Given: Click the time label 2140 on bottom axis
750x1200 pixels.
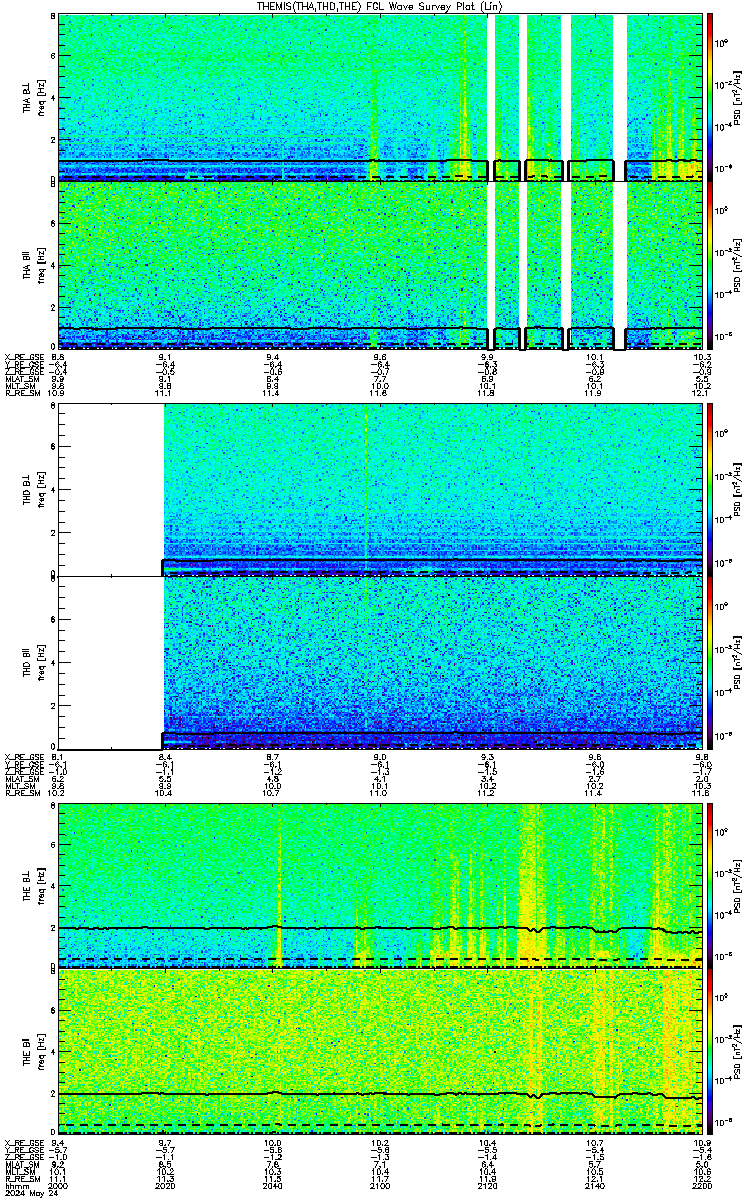Looking at the screenshot, I should [595, 1187].
